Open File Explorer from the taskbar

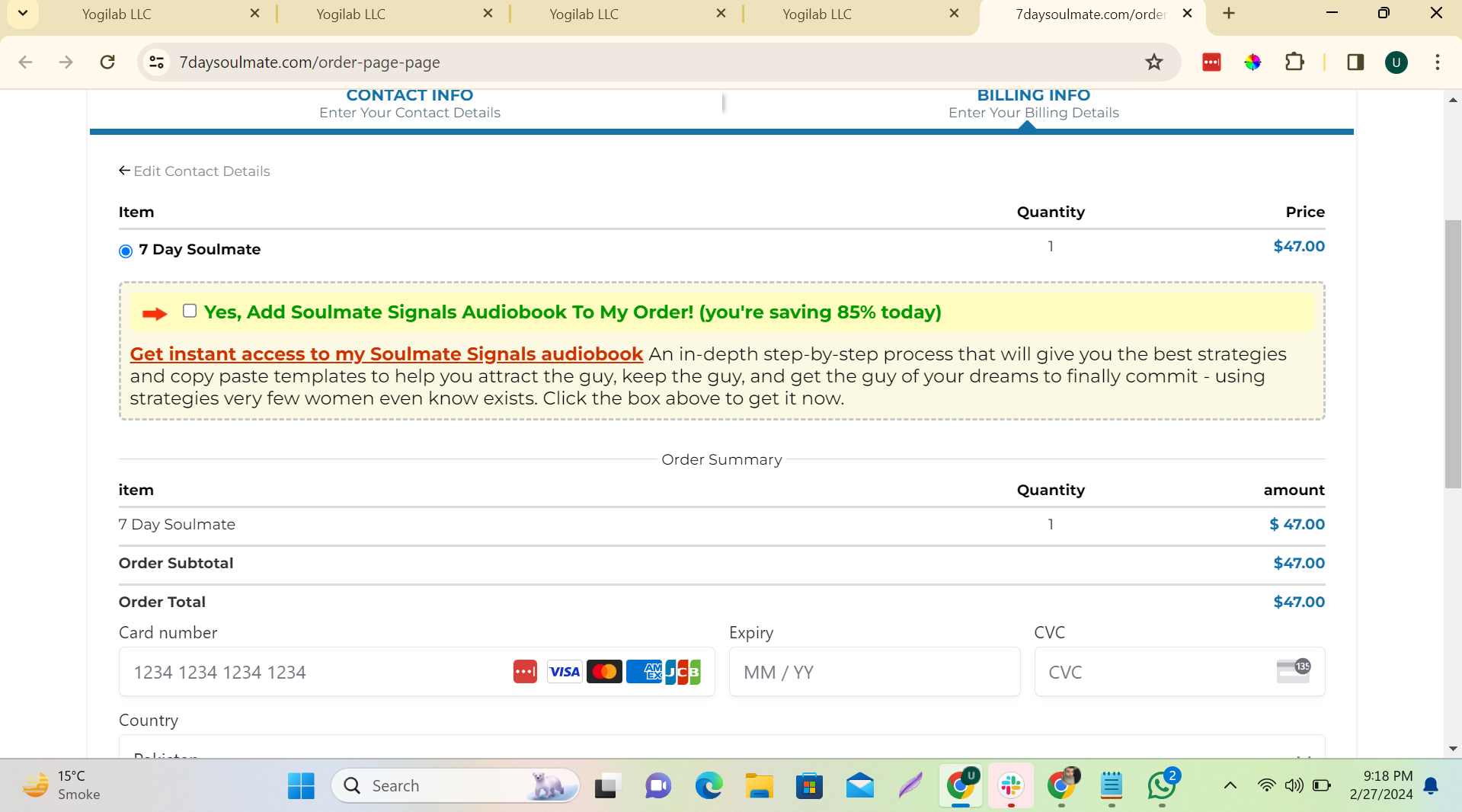point(759,785)
